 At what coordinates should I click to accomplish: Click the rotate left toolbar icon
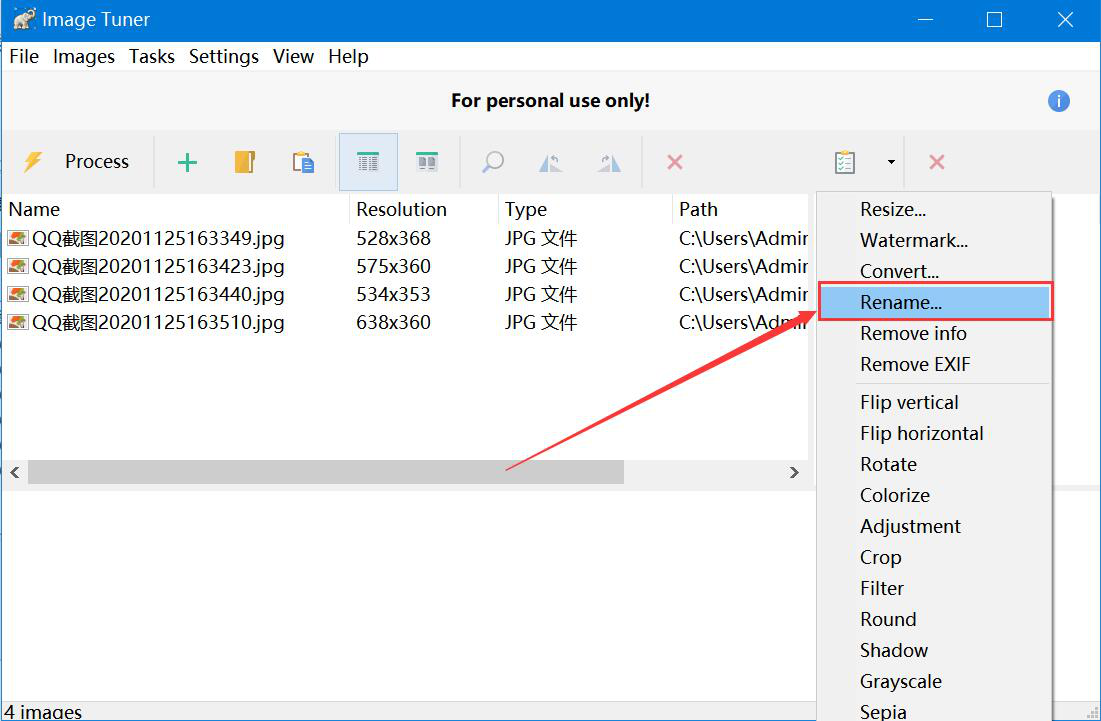(x=551, y=162)
